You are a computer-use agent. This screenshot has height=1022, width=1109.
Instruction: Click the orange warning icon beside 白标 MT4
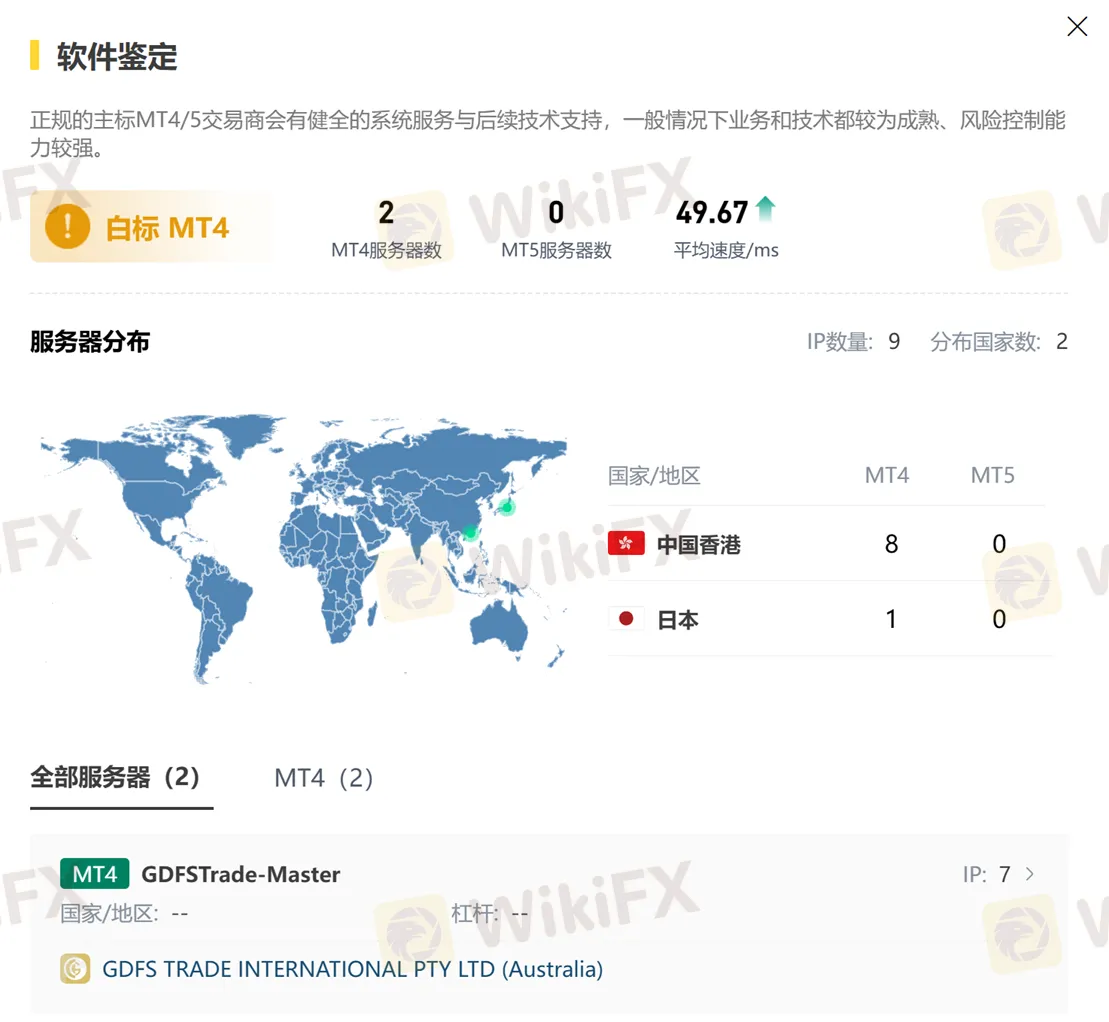[x=67, y=226]
